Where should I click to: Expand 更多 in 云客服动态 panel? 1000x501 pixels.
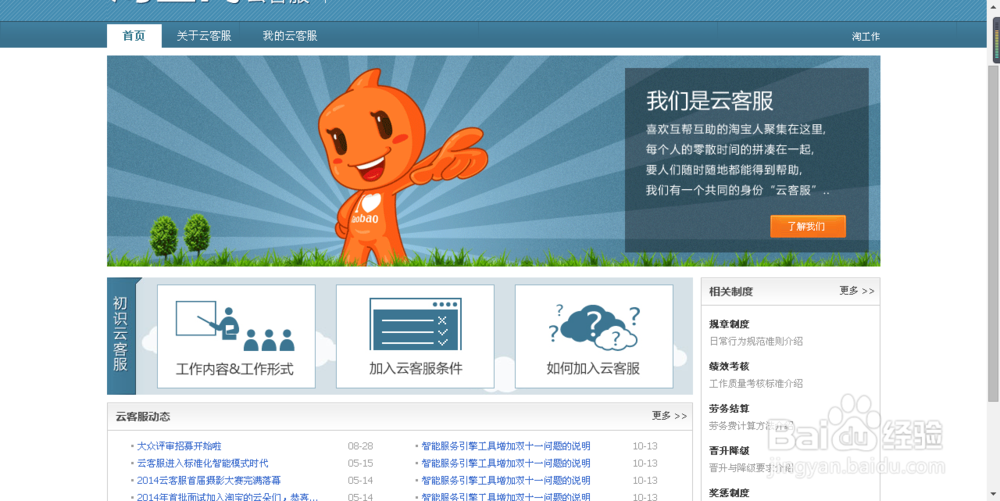(669, 416)
